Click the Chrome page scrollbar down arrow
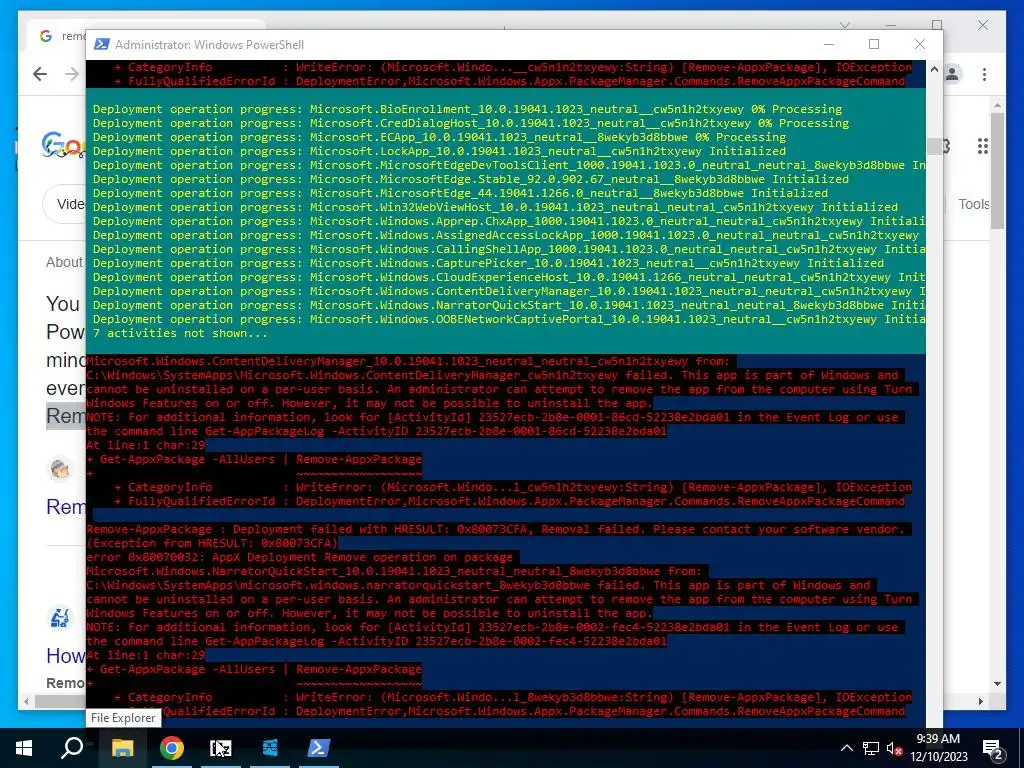 click(x=997, y=683)
